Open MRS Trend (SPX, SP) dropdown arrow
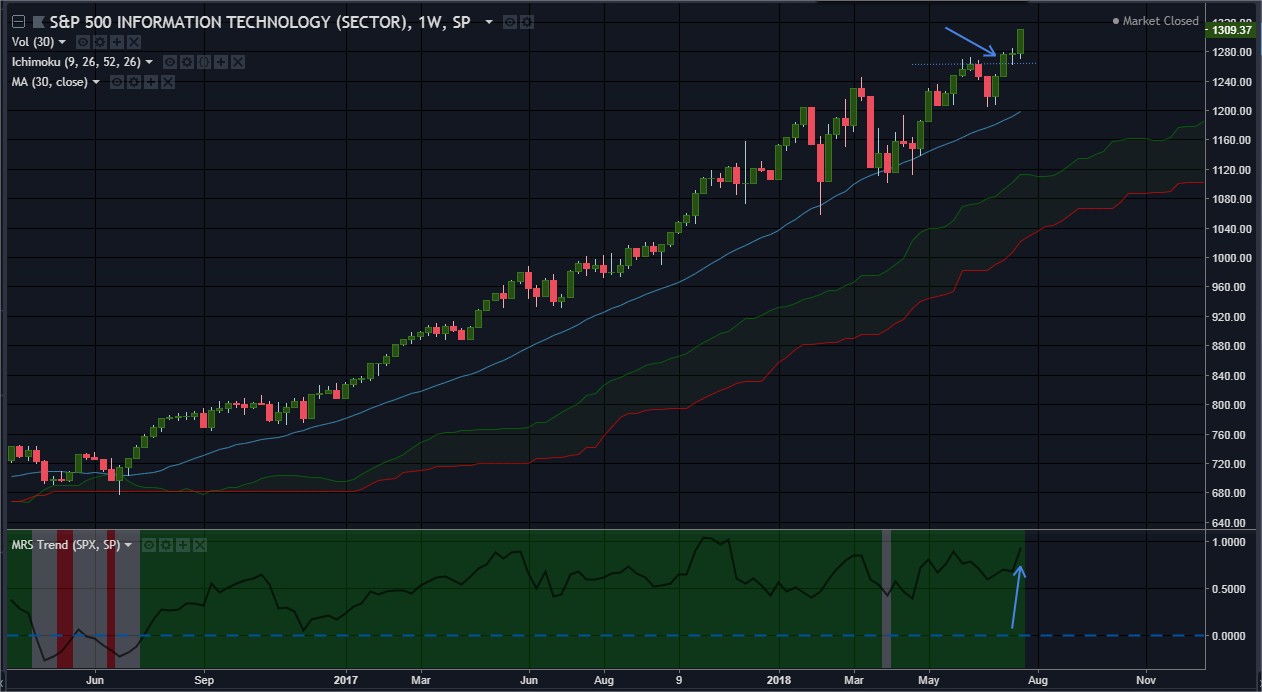 tap(128, 545)
